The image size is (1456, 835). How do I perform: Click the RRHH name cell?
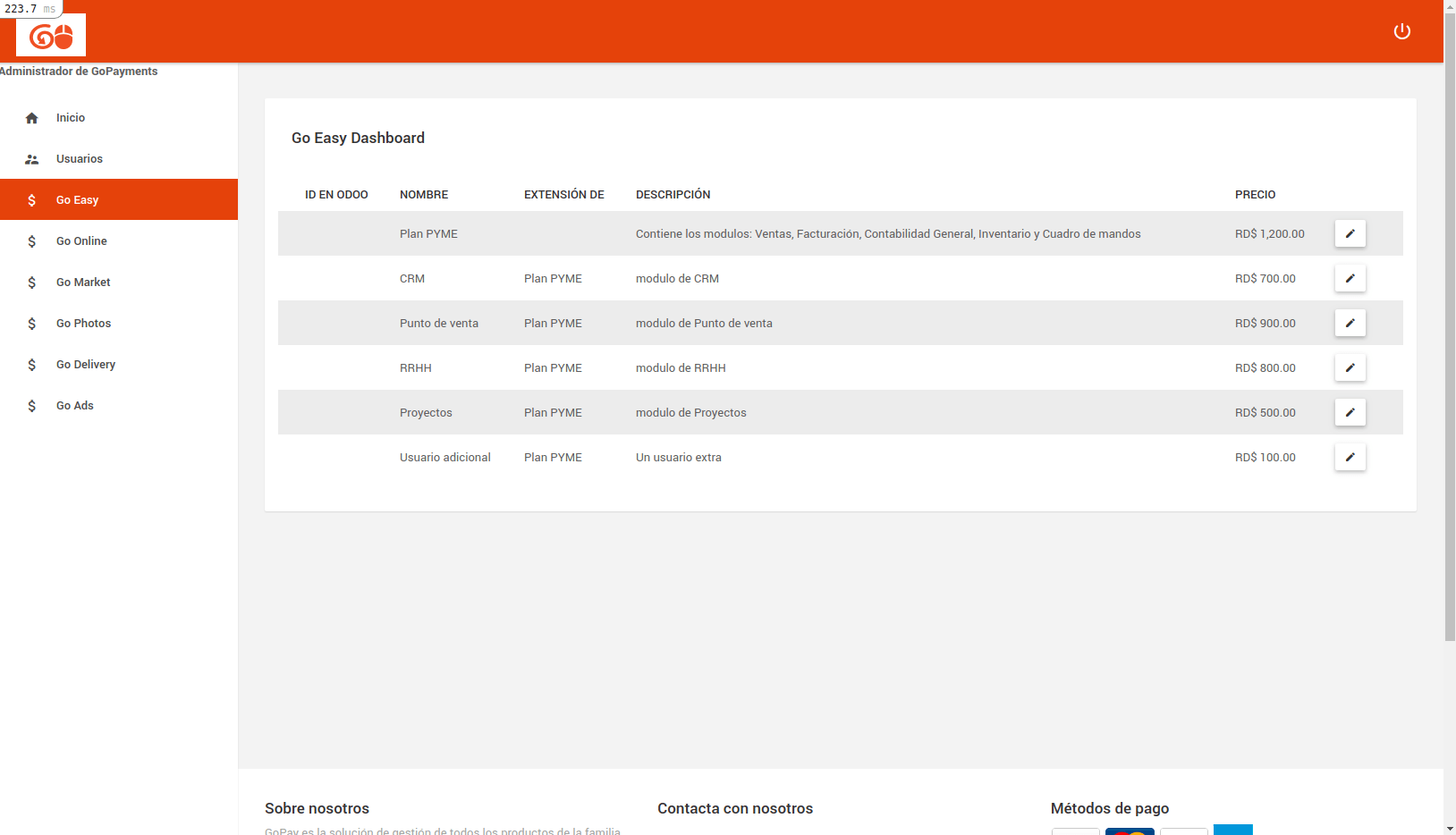point(416,368)
